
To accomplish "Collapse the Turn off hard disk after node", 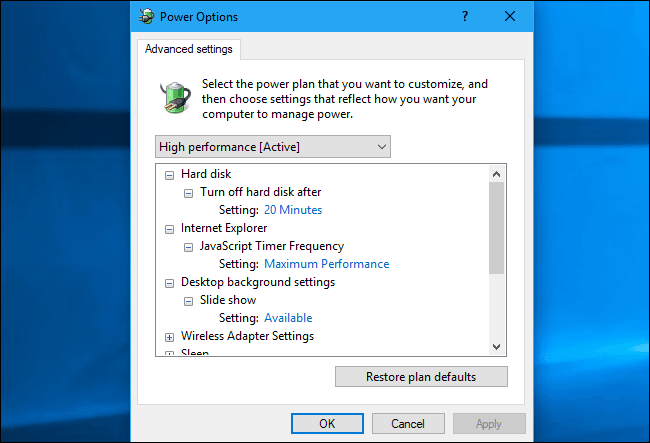I will click(x=188, y=193).
